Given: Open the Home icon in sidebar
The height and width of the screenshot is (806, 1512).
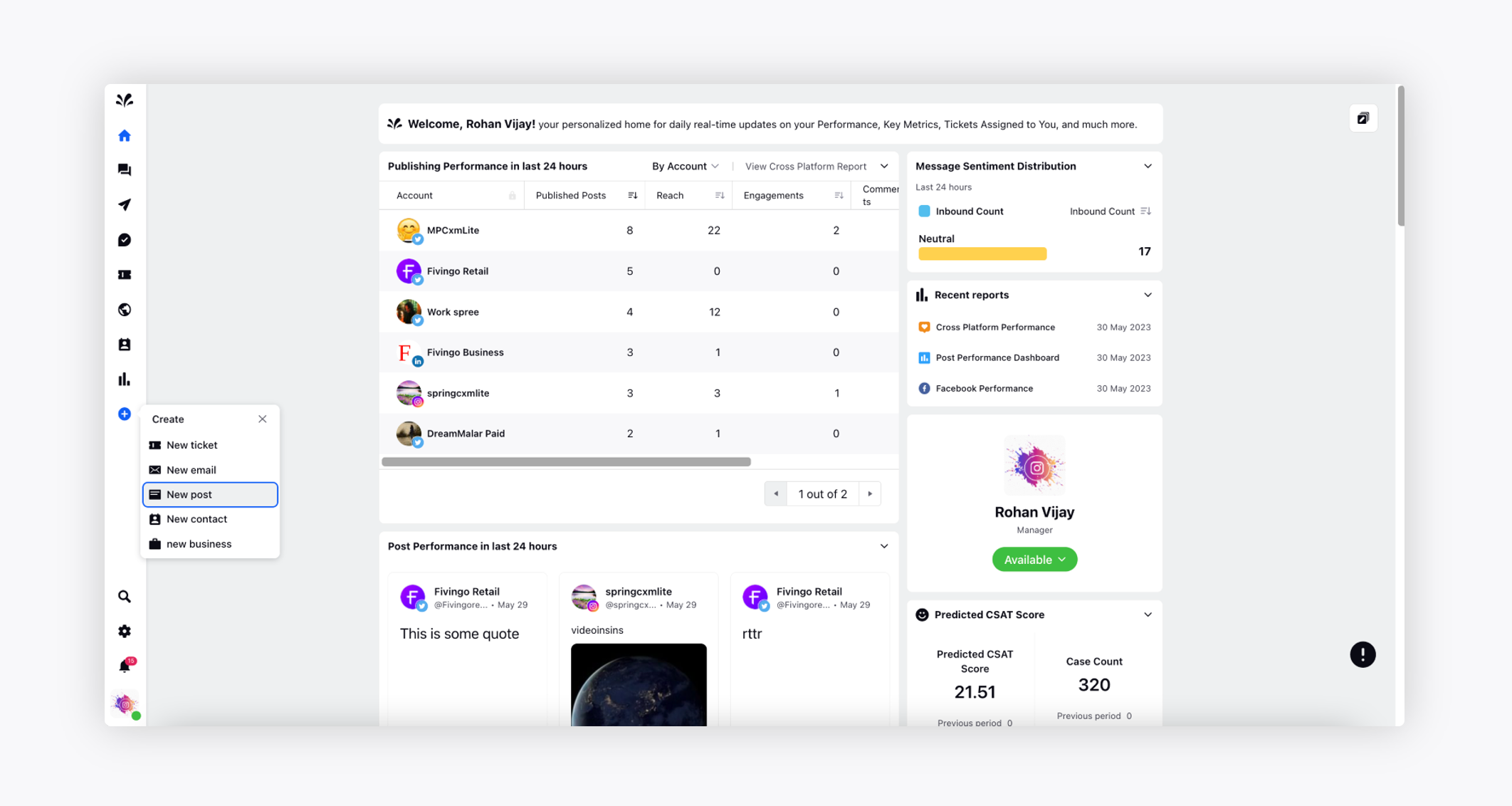Looking at the screenshot, I should click(125, 135).
